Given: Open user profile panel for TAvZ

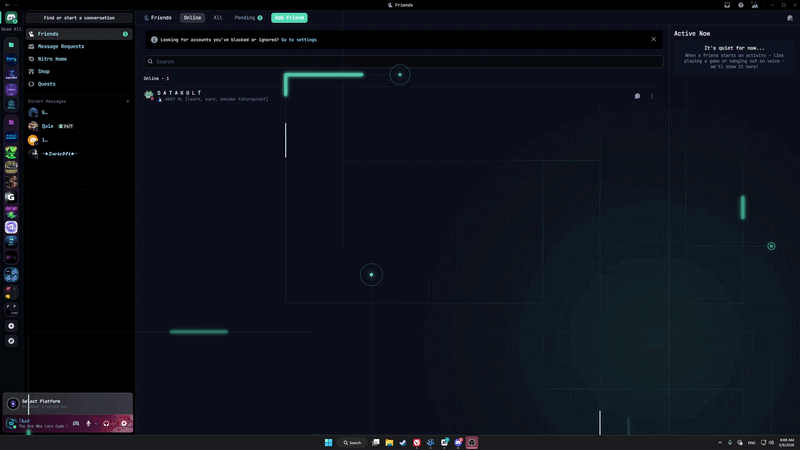Looking at the screenshot, I should click(x=37, y=423).
